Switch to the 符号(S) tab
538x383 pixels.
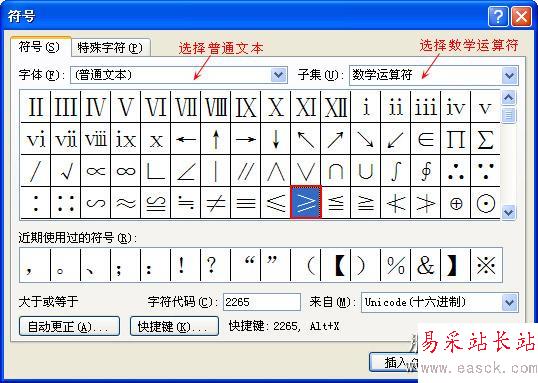pyautogui.click(x=40, y=47)
